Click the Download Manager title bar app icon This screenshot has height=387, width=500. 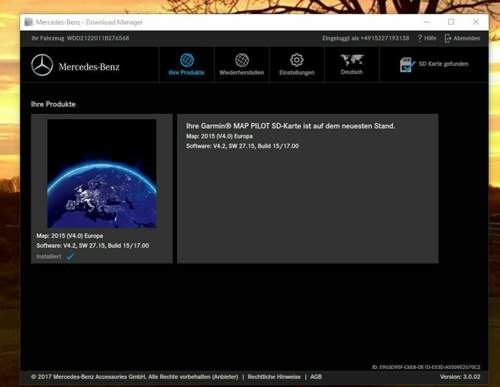[29, 22]
